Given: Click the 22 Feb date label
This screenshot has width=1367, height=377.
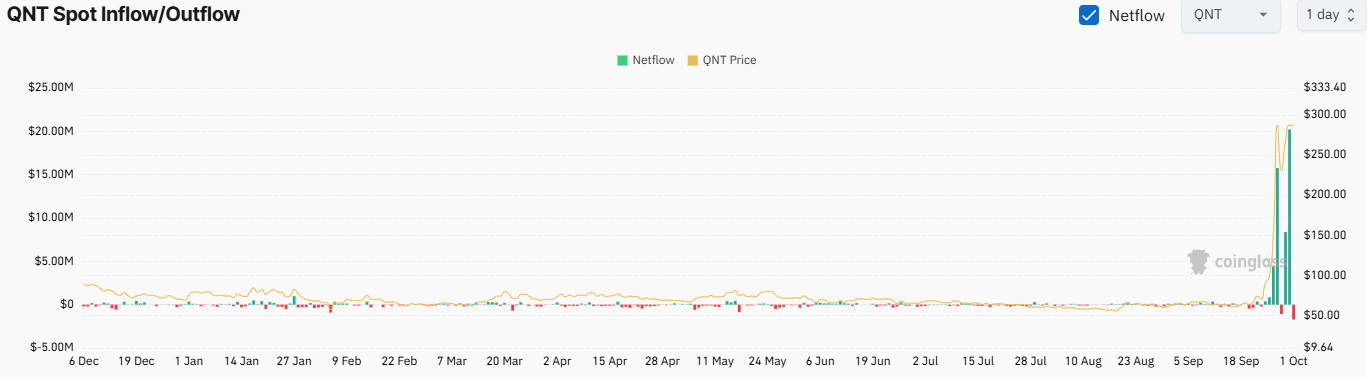Looking at the screenshot, I should [399, 361].
